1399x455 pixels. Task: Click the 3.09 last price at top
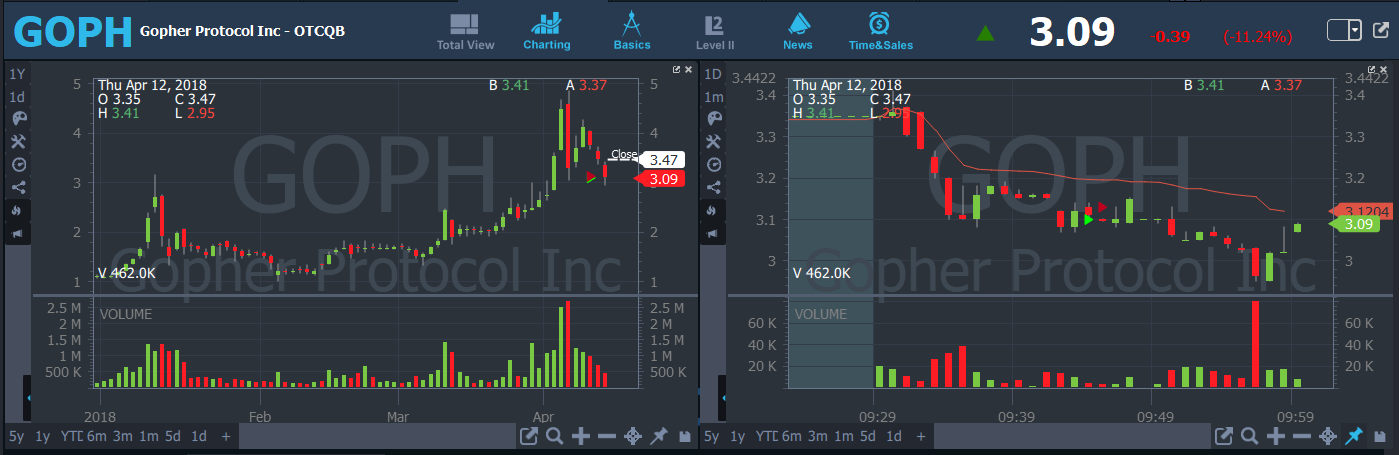(1071, 33)
